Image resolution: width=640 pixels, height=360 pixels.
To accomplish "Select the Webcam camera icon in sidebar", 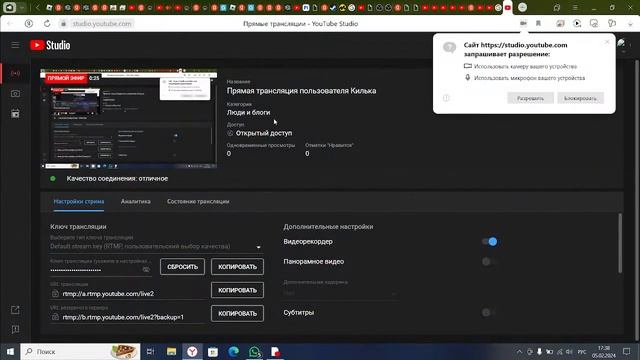I will click(16, 93).
